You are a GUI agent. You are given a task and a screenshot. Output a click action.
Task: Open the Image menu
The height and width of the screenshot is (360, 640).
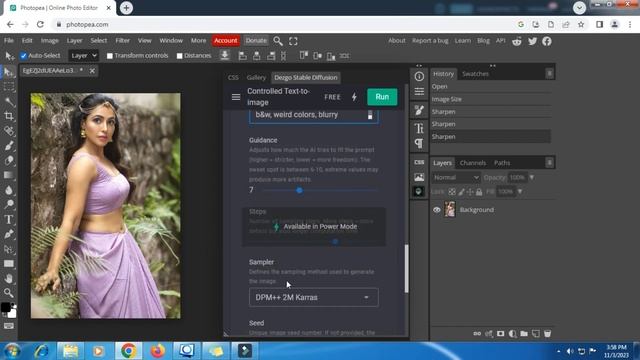coord(49,40)
